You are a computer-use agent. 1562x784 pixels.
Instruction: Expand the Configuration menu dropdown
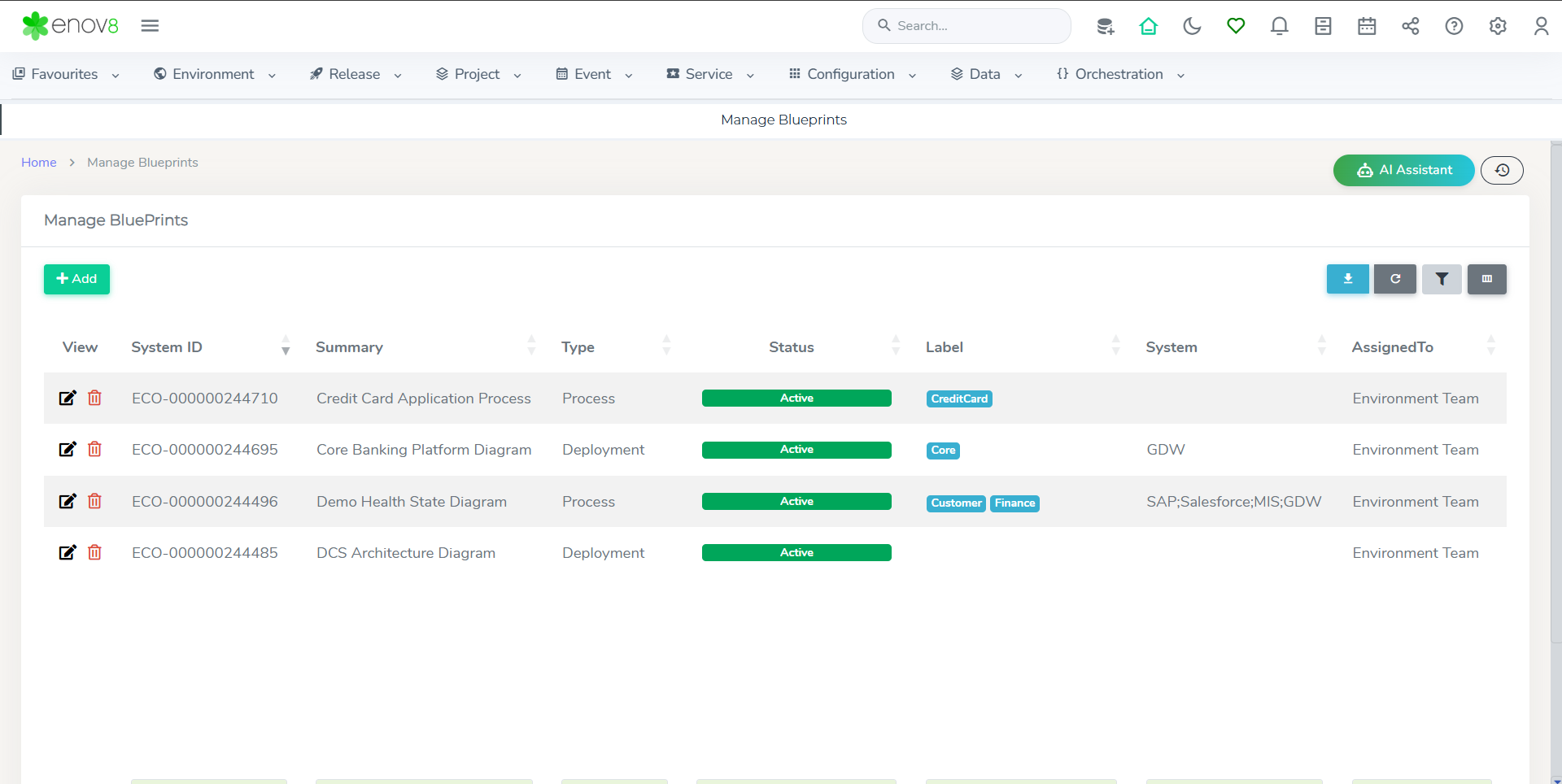(853, 74)
